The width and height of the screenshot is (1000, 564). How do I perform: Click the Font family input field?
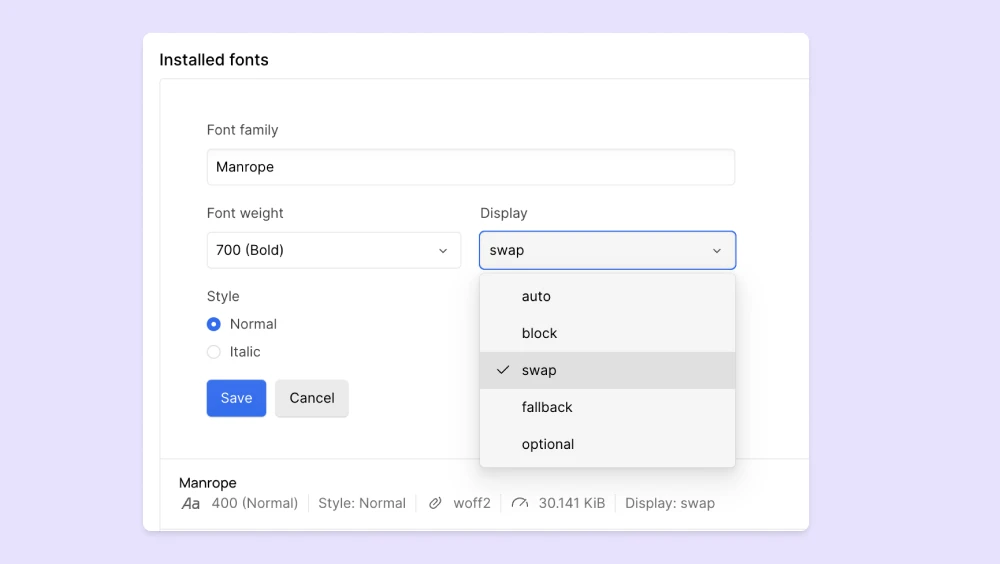coord(471,167)
